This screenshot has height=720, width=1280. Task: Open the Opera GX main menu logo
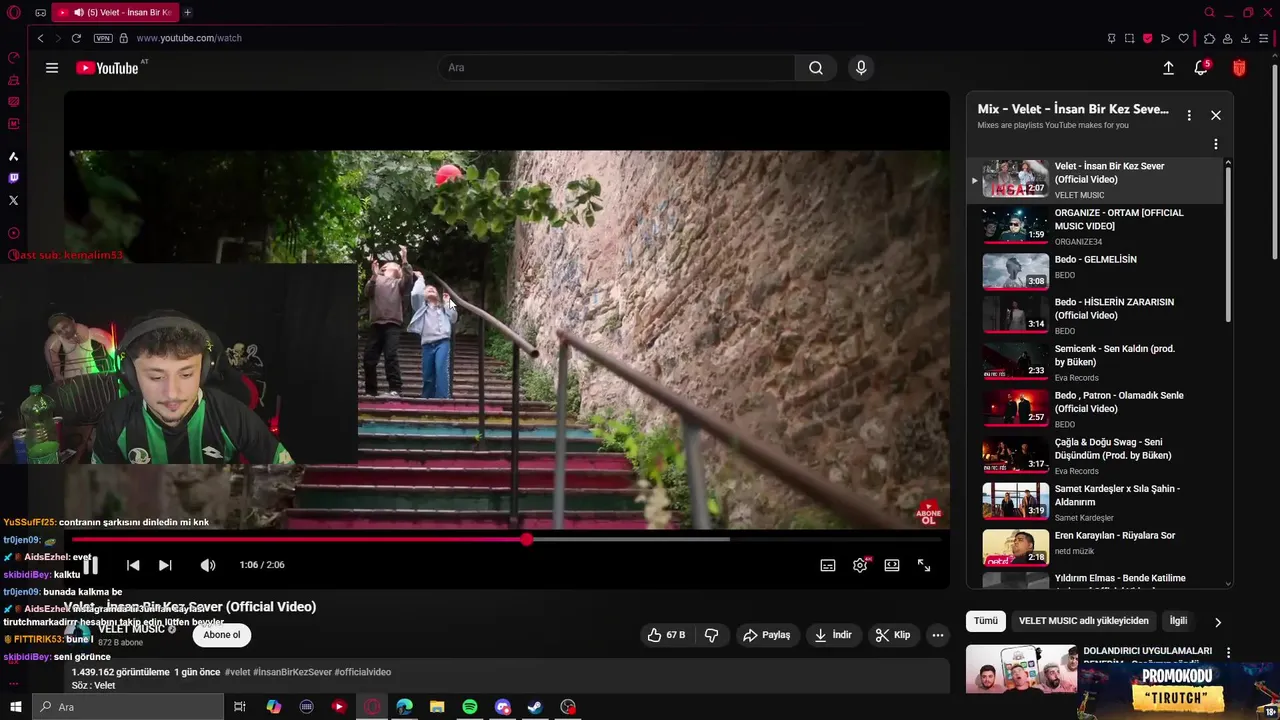click(13, 13)
